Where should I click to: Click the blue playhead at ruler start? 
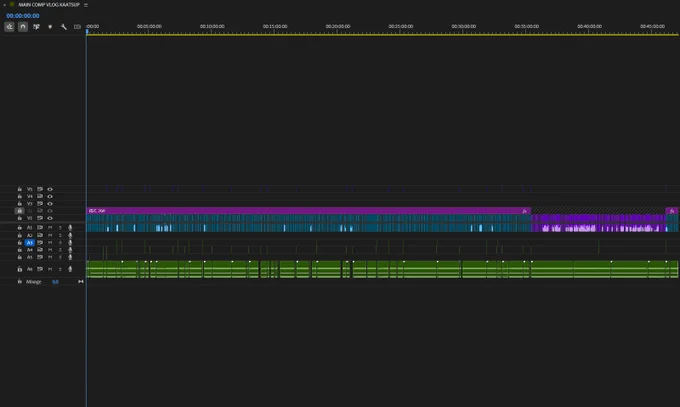pos(87,31)
